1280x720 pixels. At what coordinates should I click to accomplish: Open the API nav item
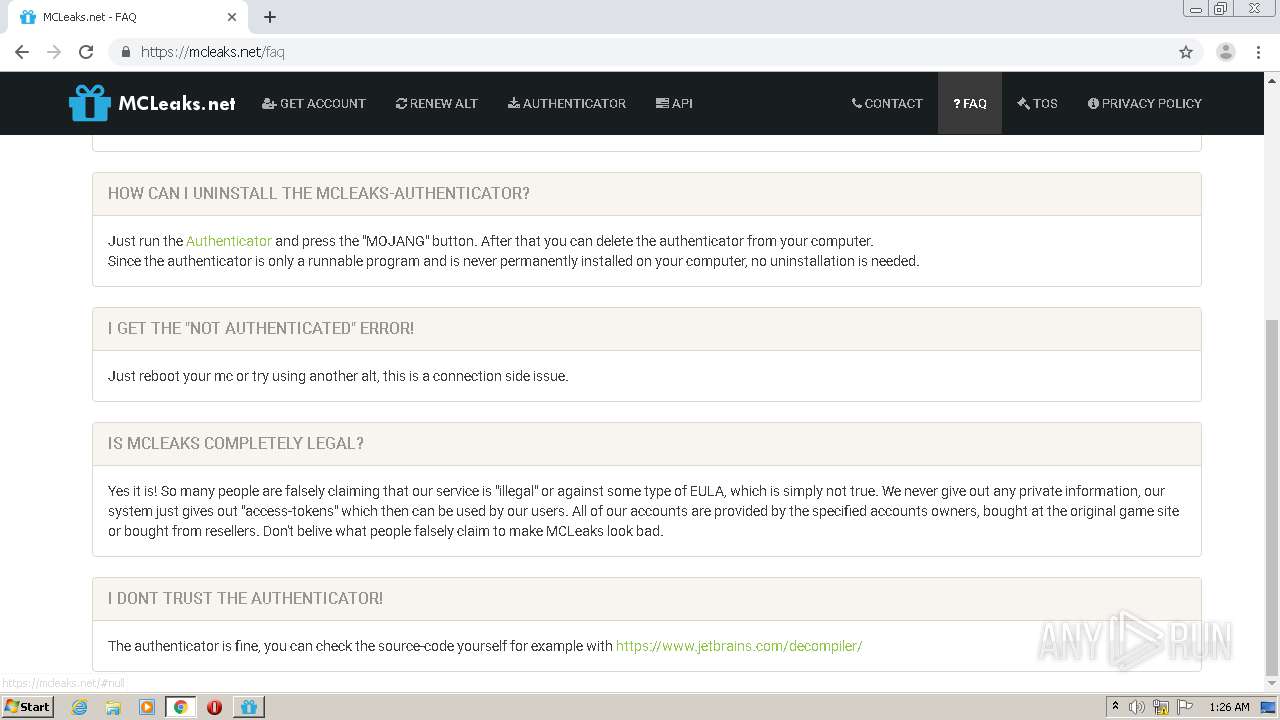(x=674, y=103)
